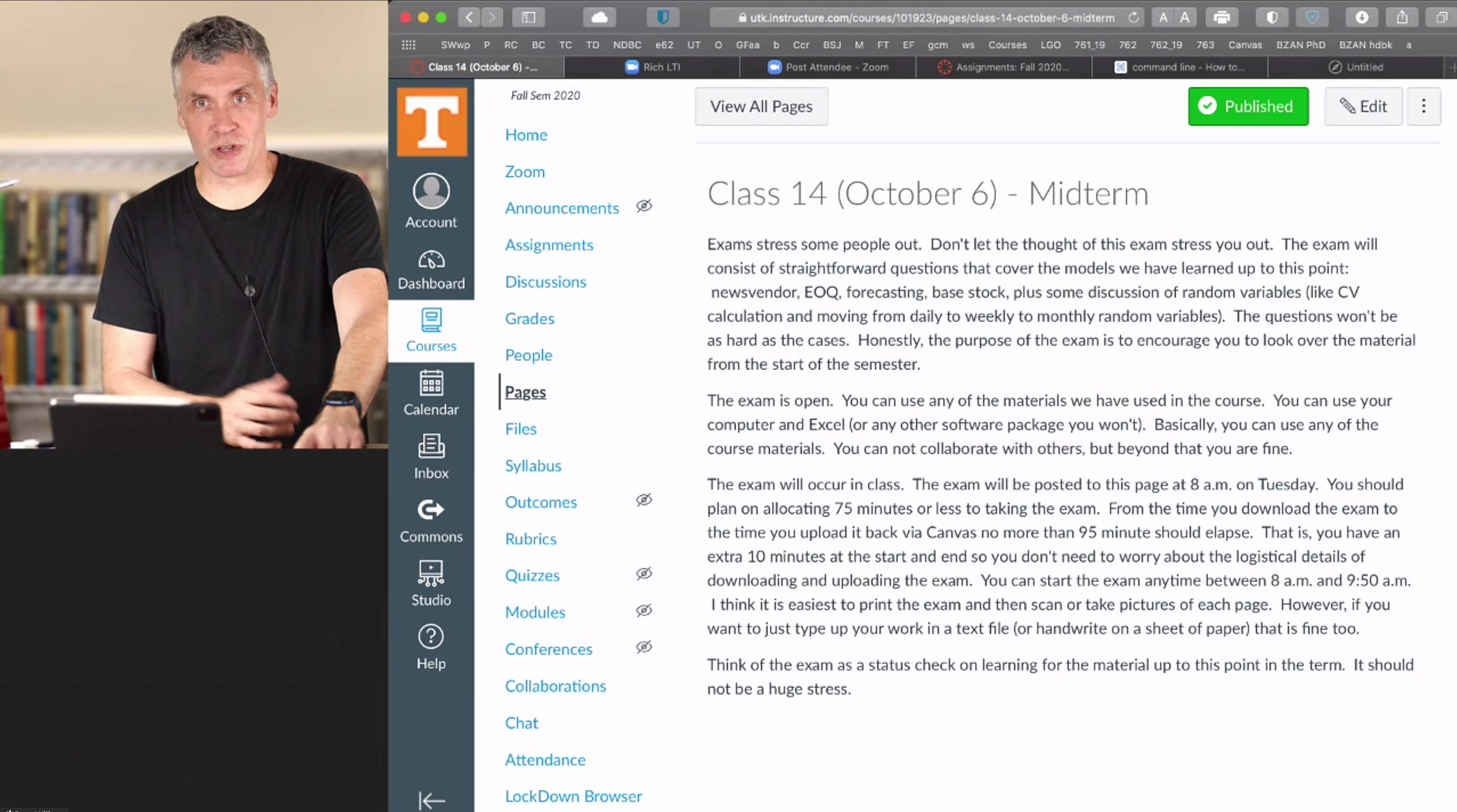Image resolution: width=1457 pixels, height=812 pixels.
Task: Open Canvas Commons from the sidebar
Action: 430,519
